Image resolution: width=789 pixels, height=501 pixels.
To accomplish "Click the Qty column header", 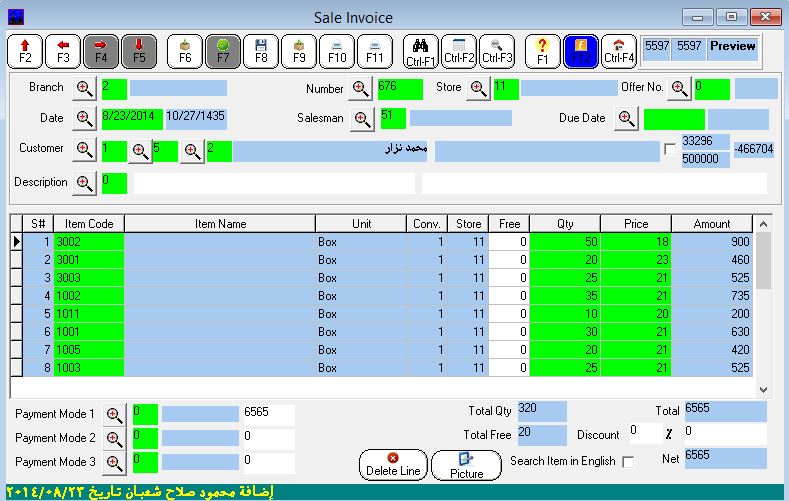I will pyautogui.click(x=564, y=224).
